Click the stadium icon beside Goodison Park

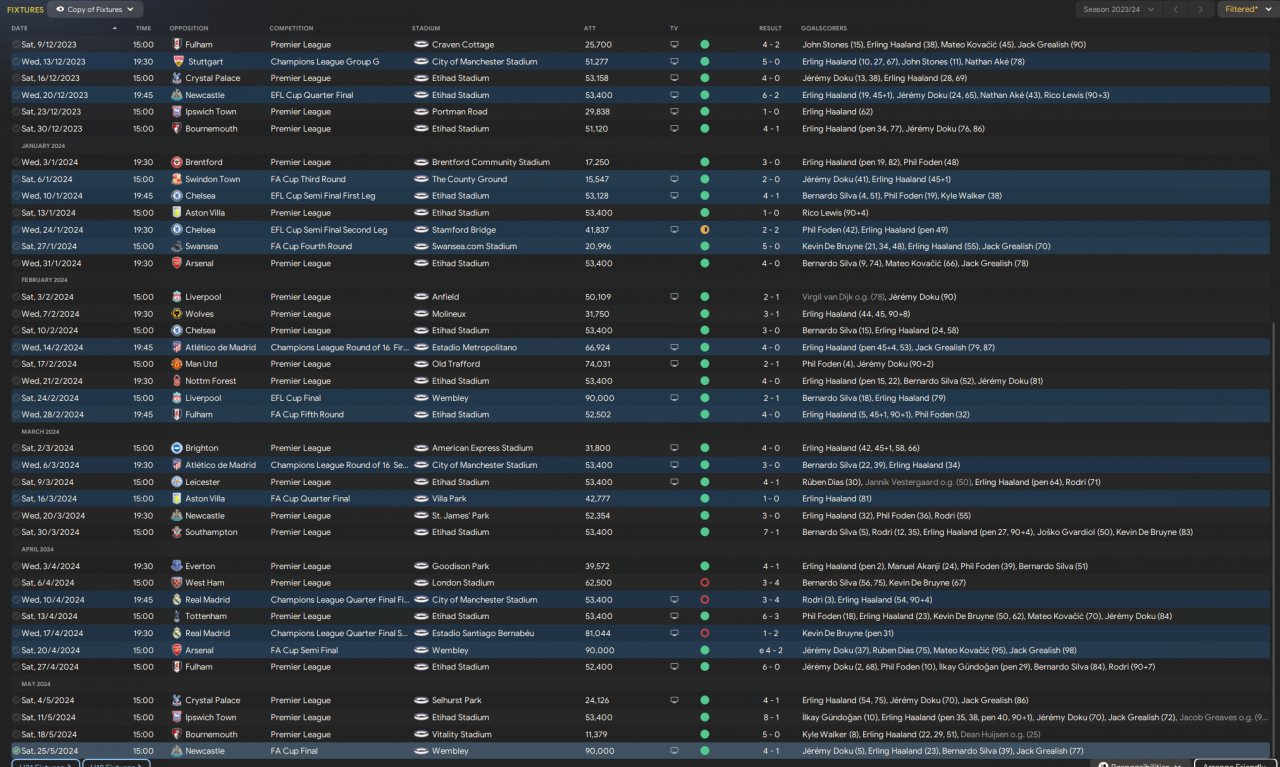tap(421, 566)
